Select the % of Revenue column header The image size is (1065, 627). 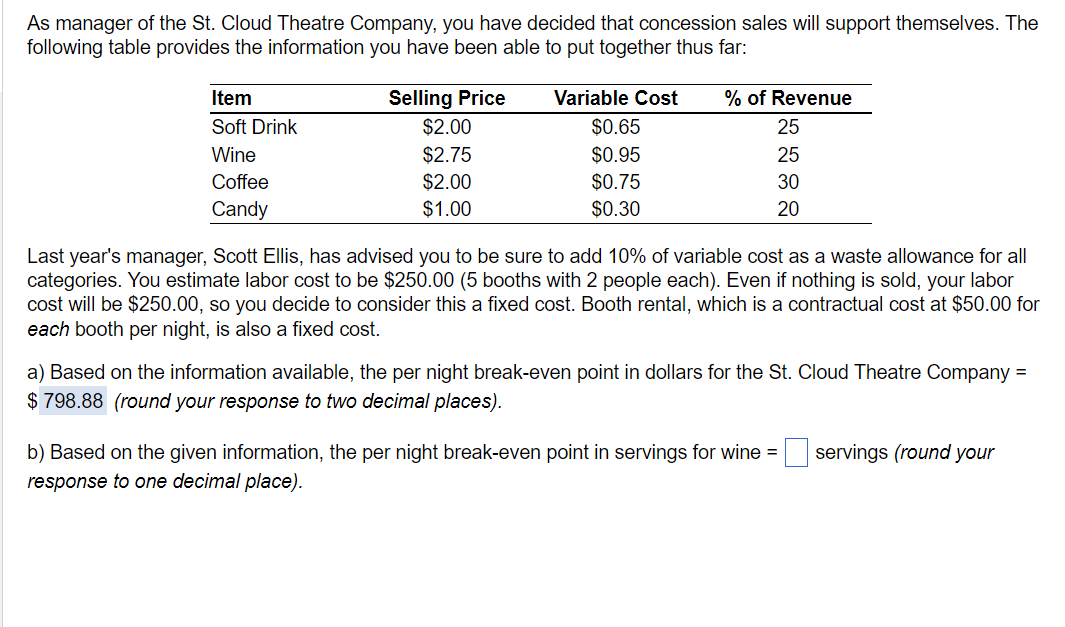tap(788, 98)
